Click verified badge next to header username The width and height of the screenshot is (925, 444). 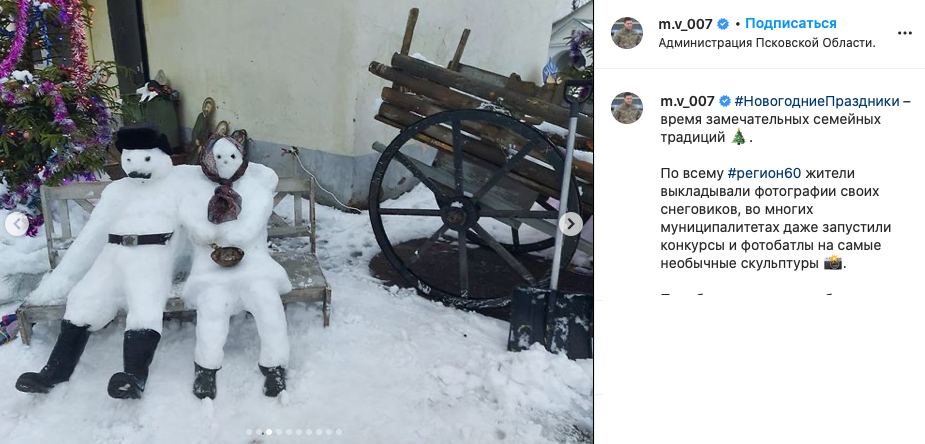(x=723, y=24)
